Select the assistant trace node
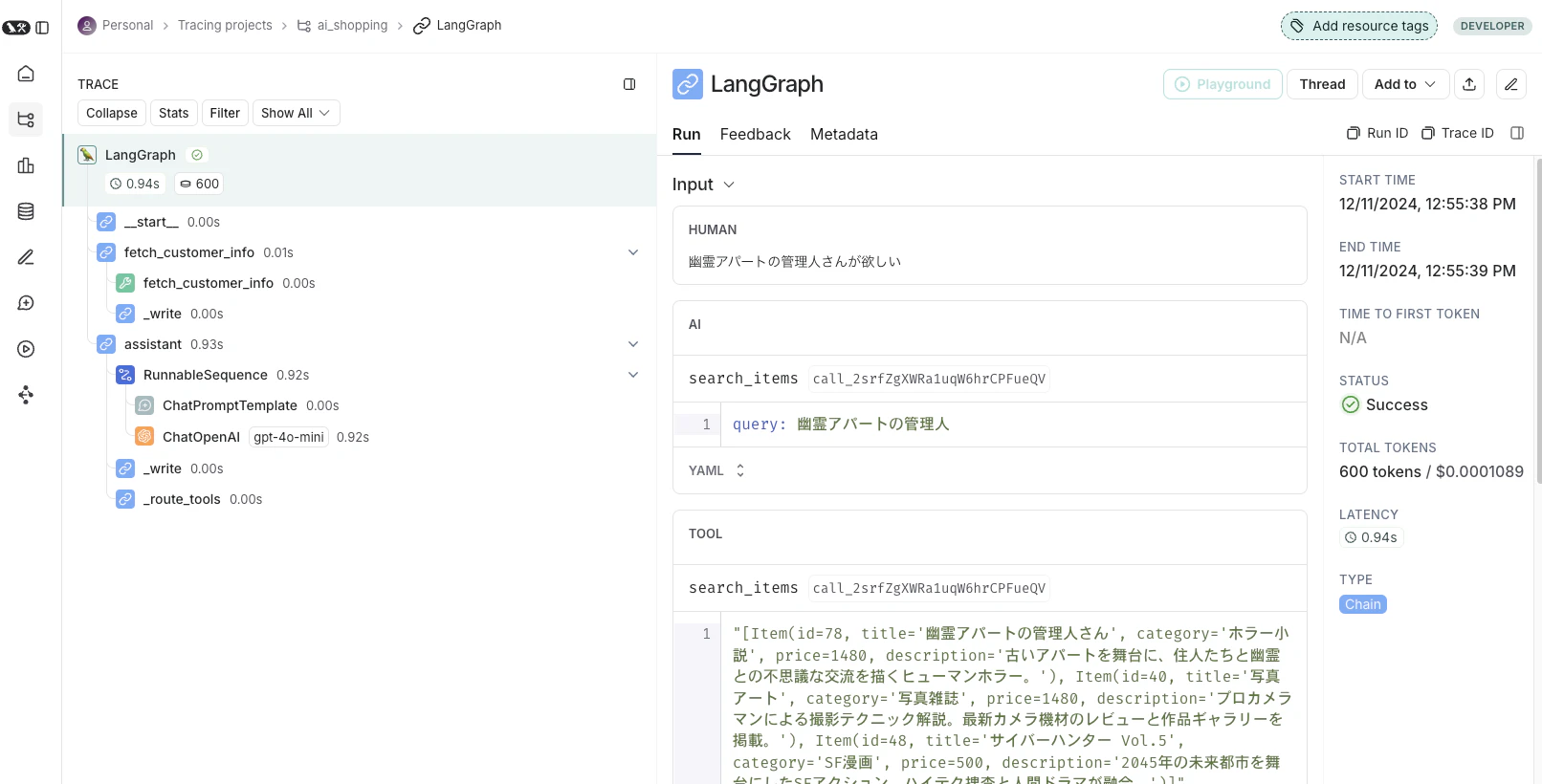Image resolution: width=1542 pixels, height=784 pixels. point(153,344)
